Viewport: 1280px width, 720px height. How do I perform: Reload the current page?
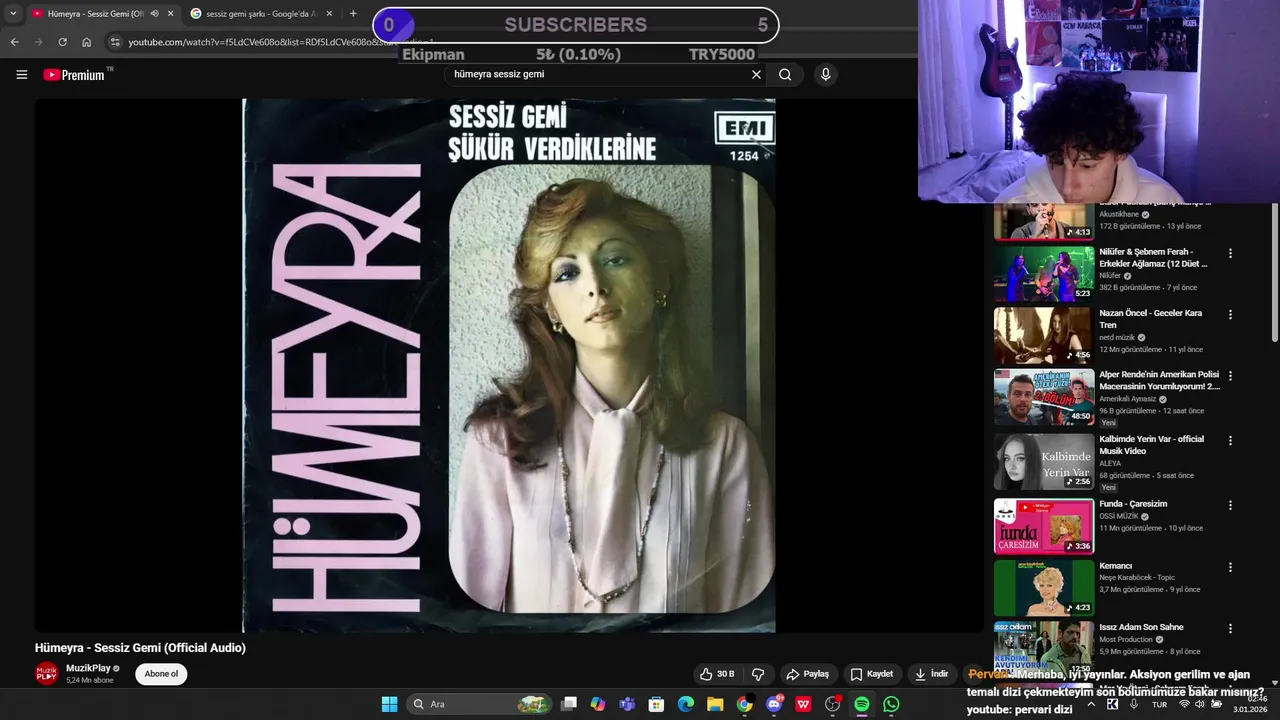click(x=62, y=42)
